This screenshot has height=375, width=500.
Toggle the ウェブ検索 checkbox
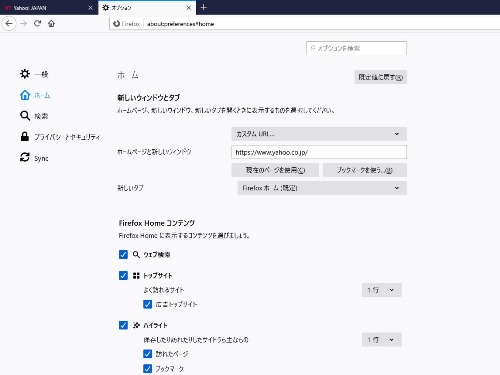(x=123, y=255)
